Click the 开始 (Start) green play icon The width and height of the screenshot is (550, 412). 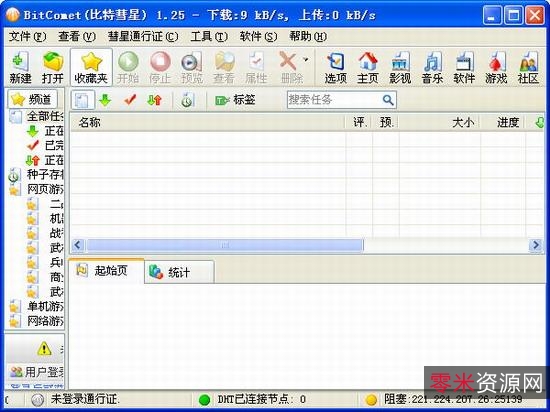(x=128, y=67)
